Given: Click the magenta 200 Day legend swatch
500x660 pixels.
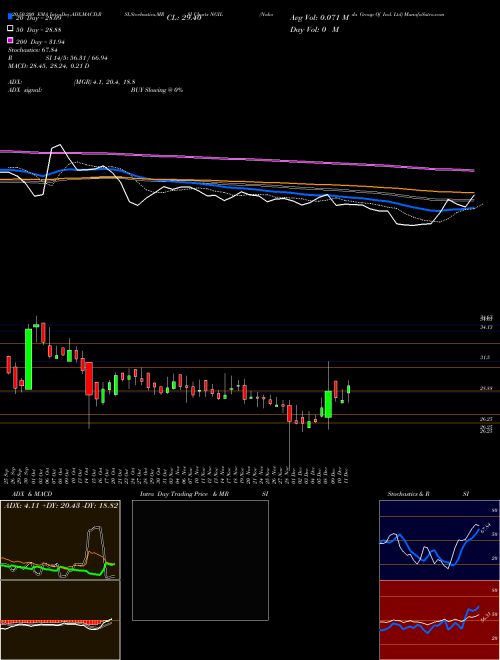Looking at the screenshot, I should coord(11,41).
